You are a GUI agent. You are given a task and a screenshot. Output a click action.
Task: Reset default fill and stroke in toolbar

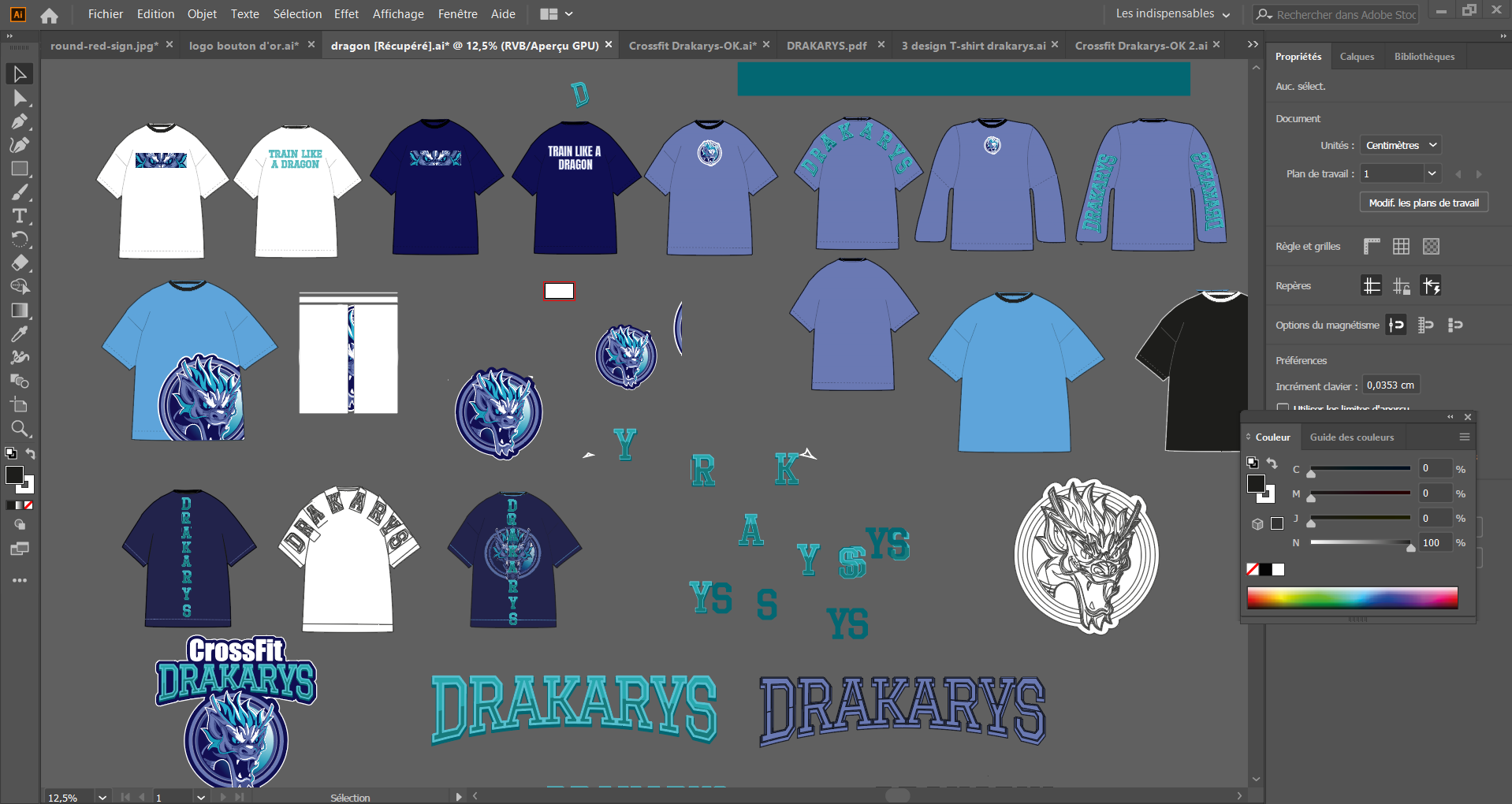pos(11,453)
